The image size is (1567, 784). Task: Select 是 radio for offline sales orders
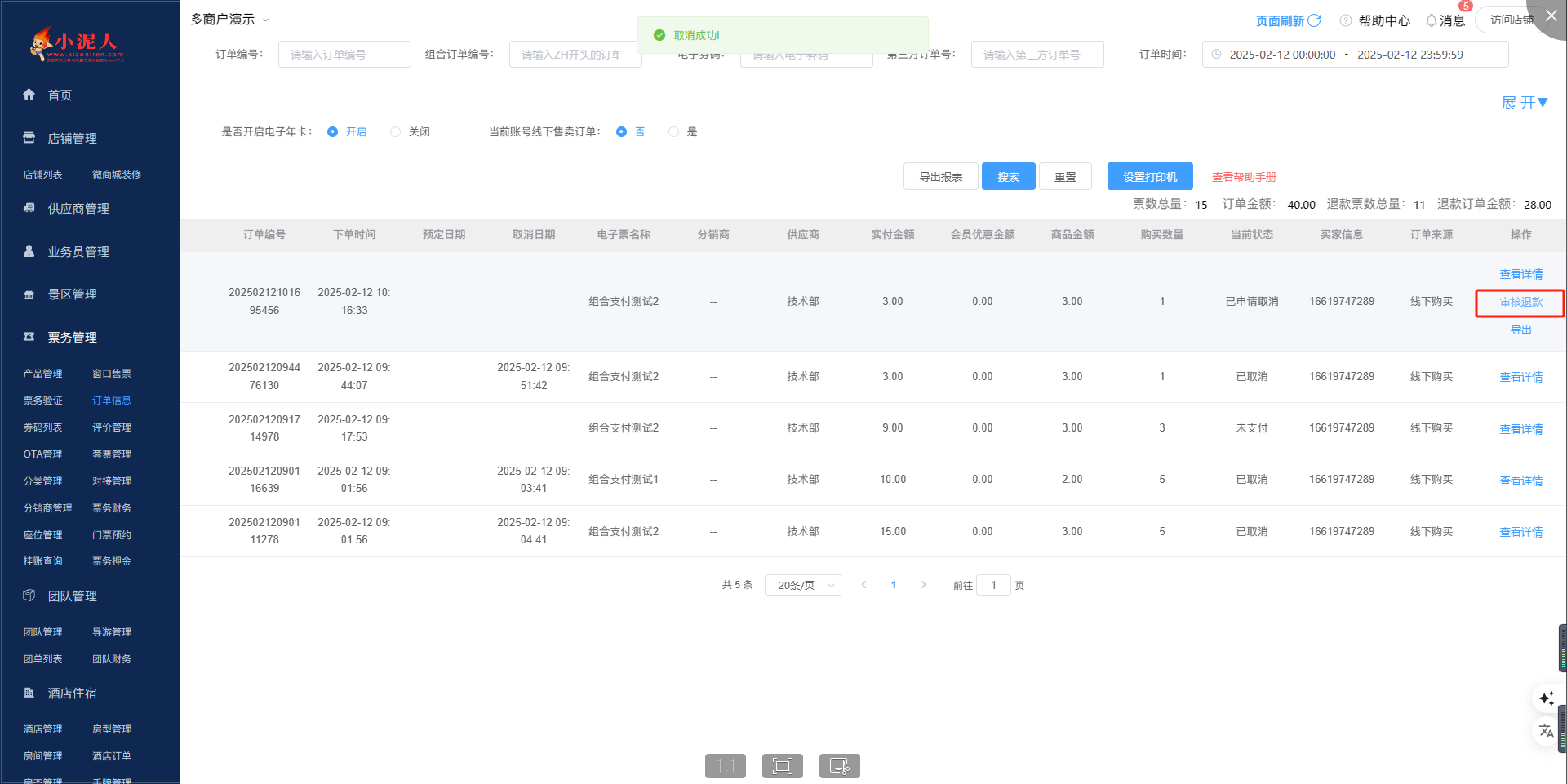click(x=673, y=131)
